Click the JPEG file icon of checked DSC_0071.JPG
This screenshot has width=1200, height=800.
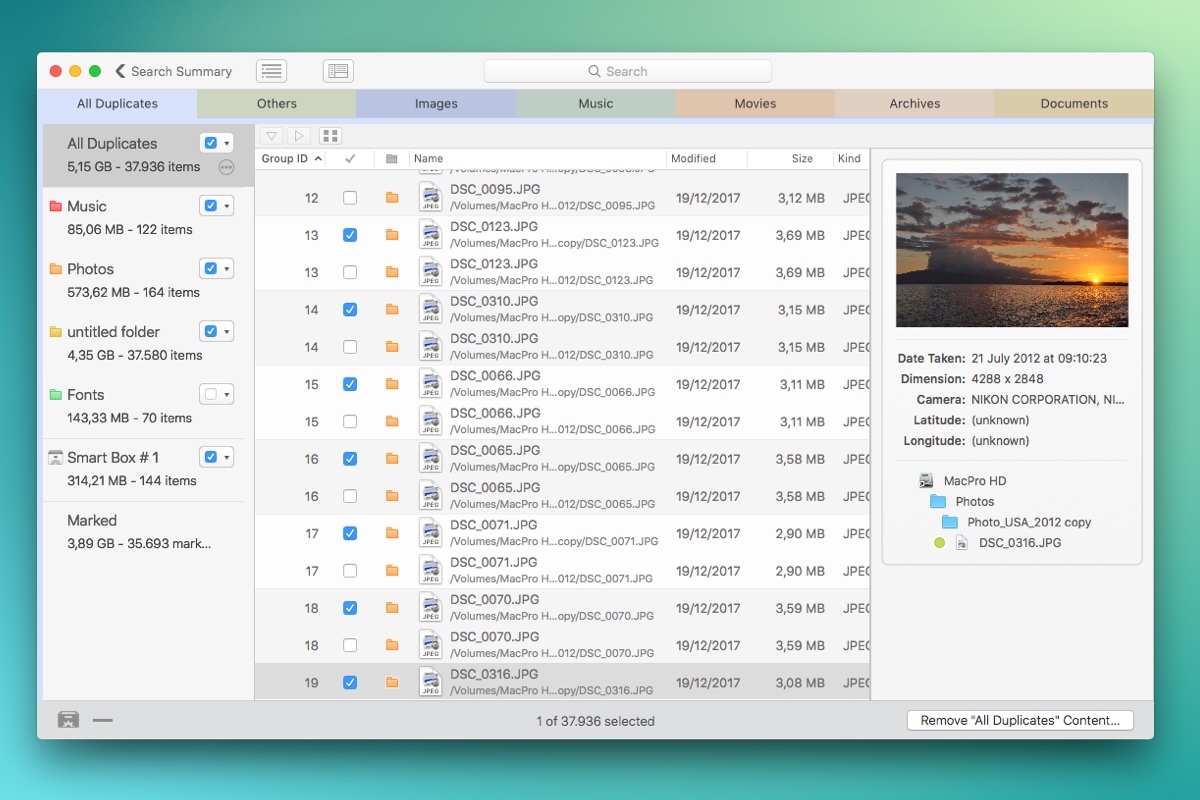pyautogui.click(x=430, y=533)
